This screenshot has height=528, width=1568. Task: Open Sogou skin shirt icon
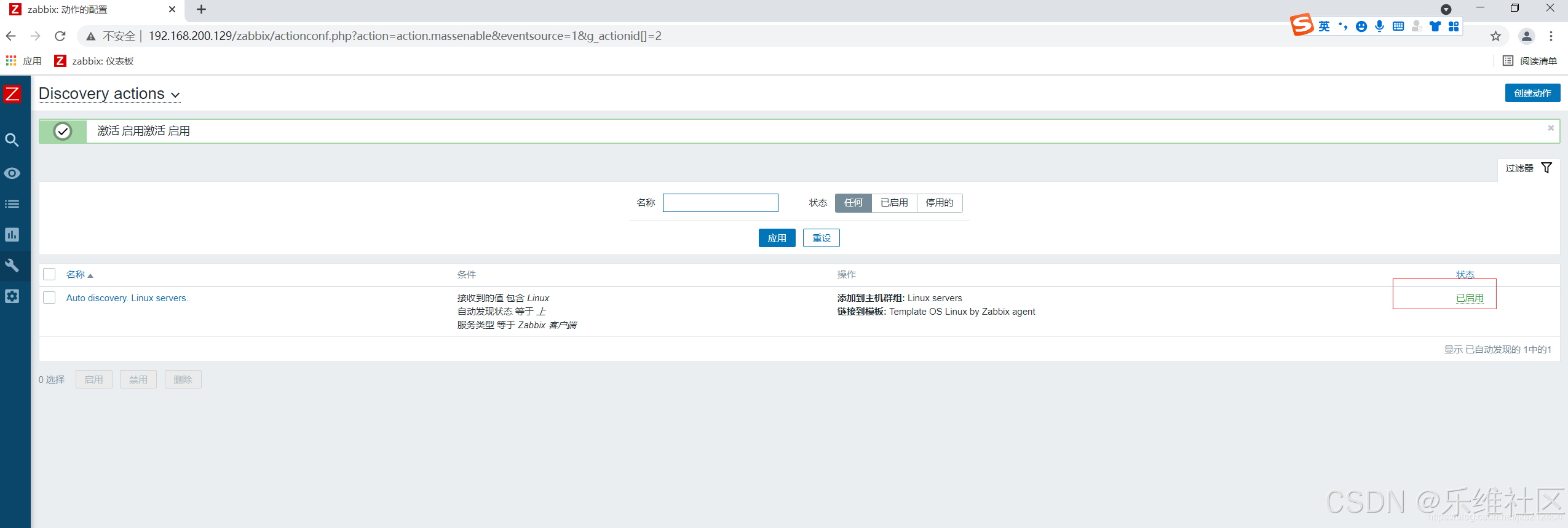coord(1435,26)
